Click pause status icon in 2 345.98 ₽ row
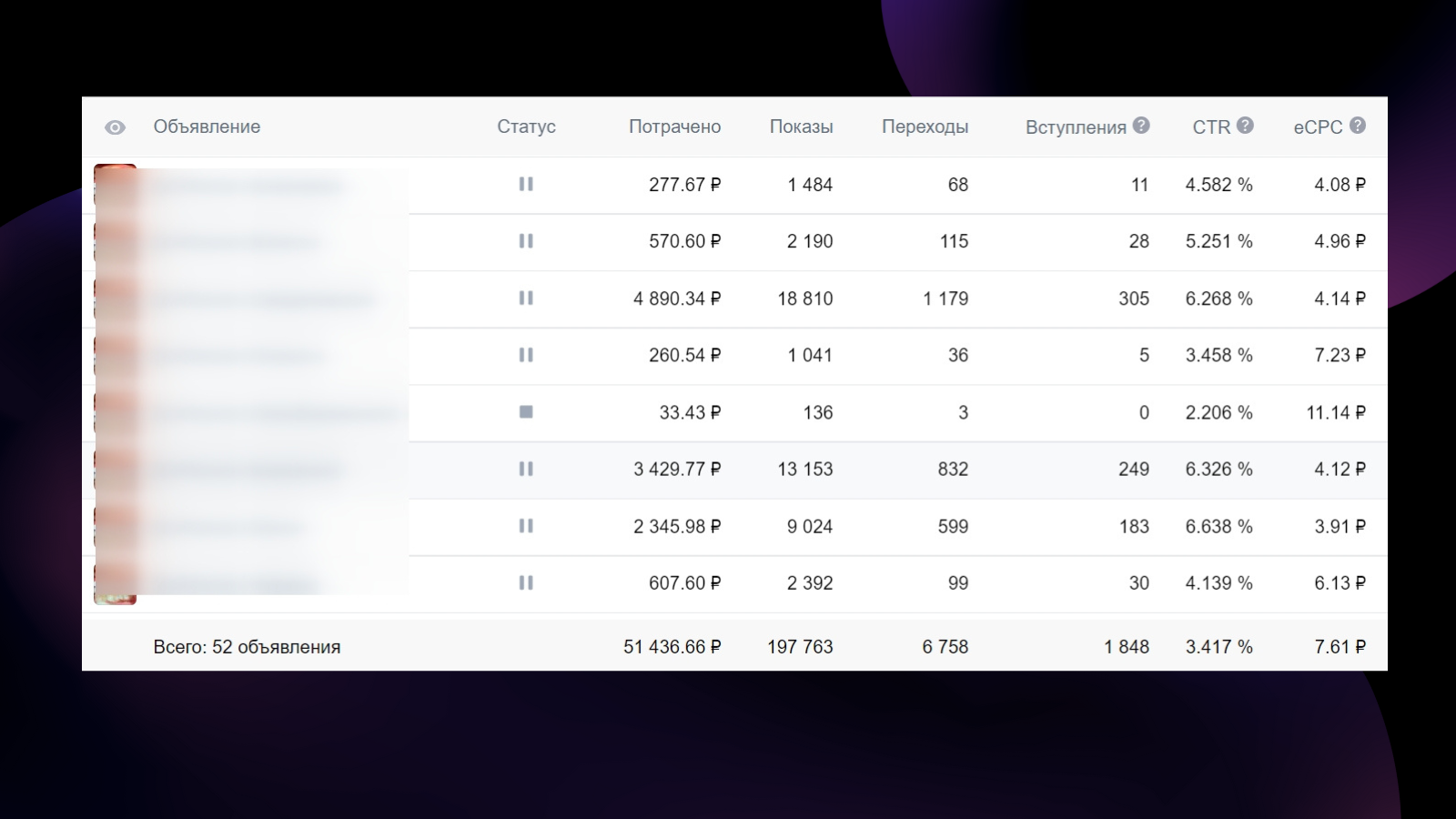The width and height of the screenshot is (1456, 819). pos(526,526)
